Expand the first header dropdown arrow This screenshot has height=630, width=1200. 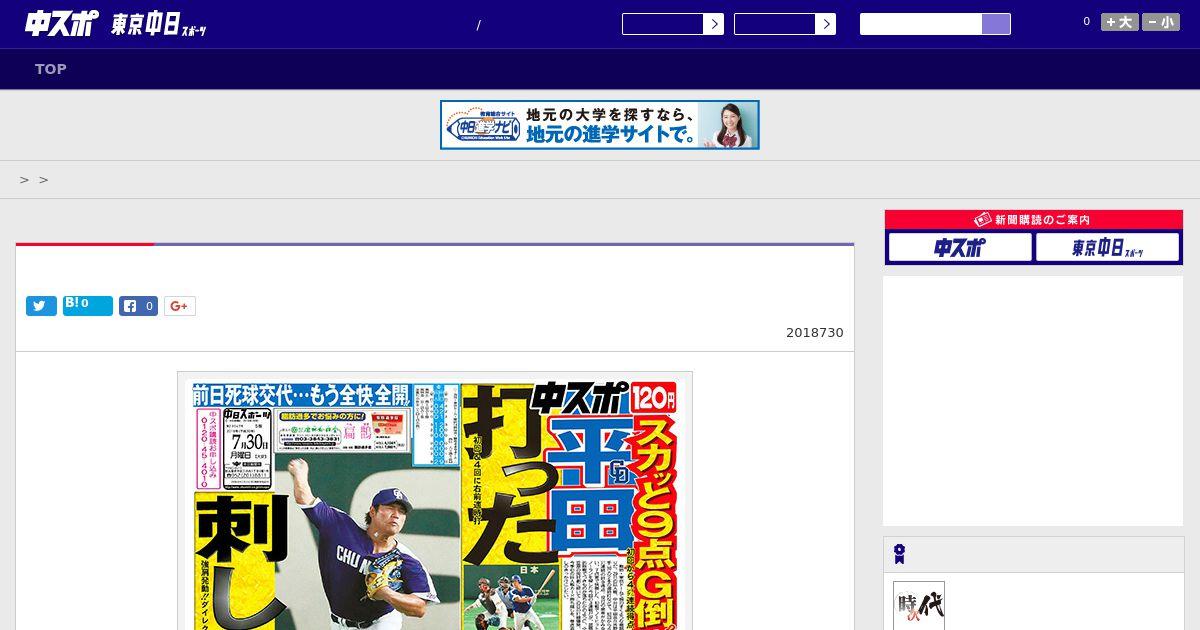[x=713, y=24]
